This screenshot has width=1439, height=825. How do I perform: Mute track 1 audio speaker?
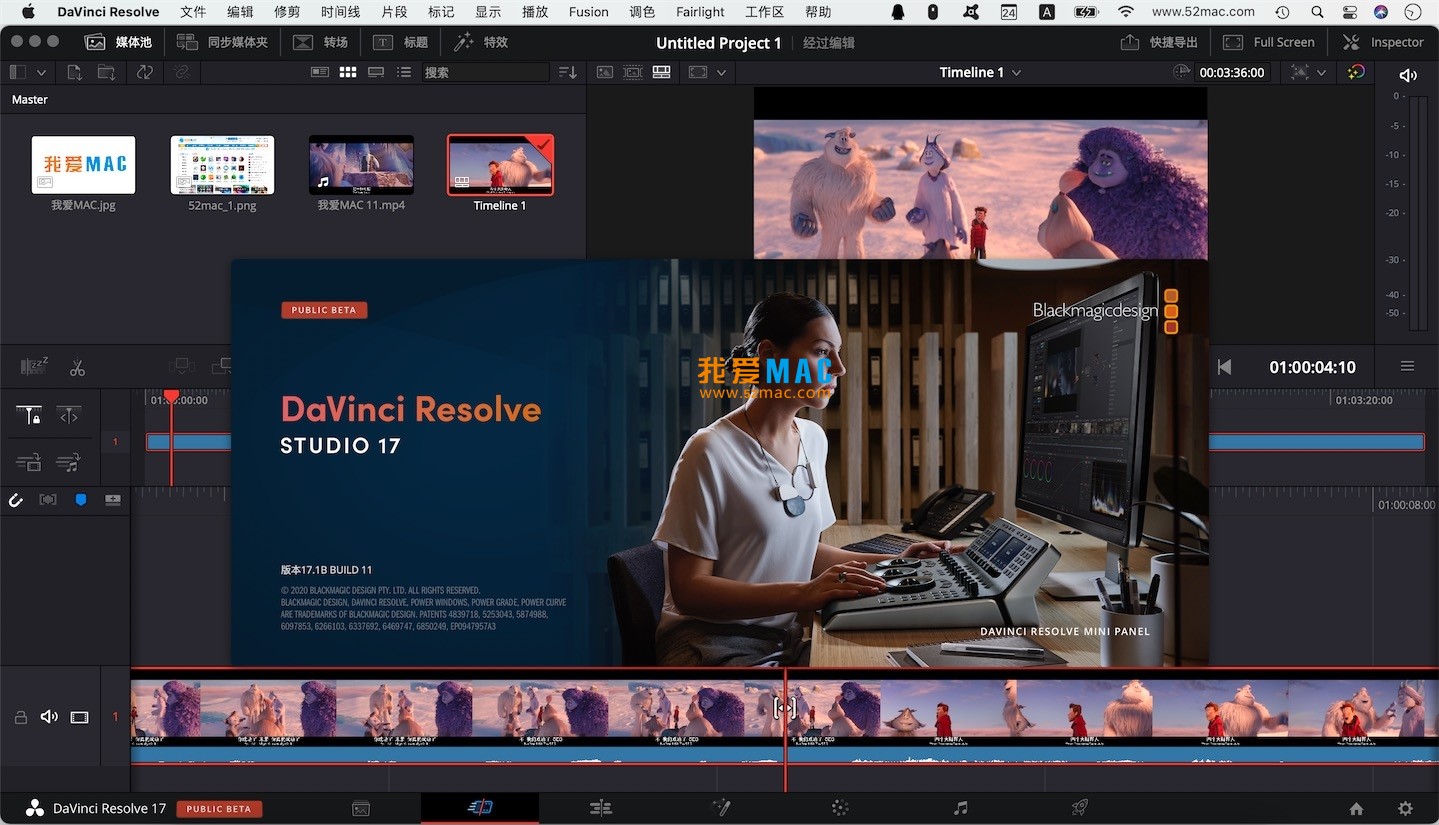(x=49, y=717)
